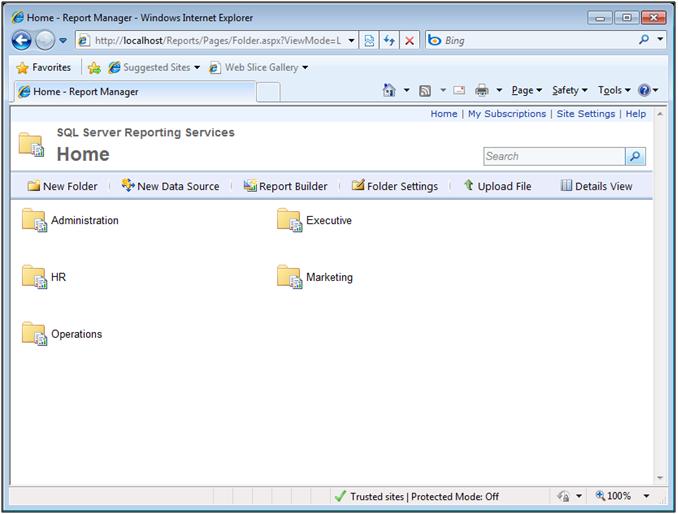Select the Home - Report Manager tab
Screen dimensions: 678x514
(x=134, y=92)
